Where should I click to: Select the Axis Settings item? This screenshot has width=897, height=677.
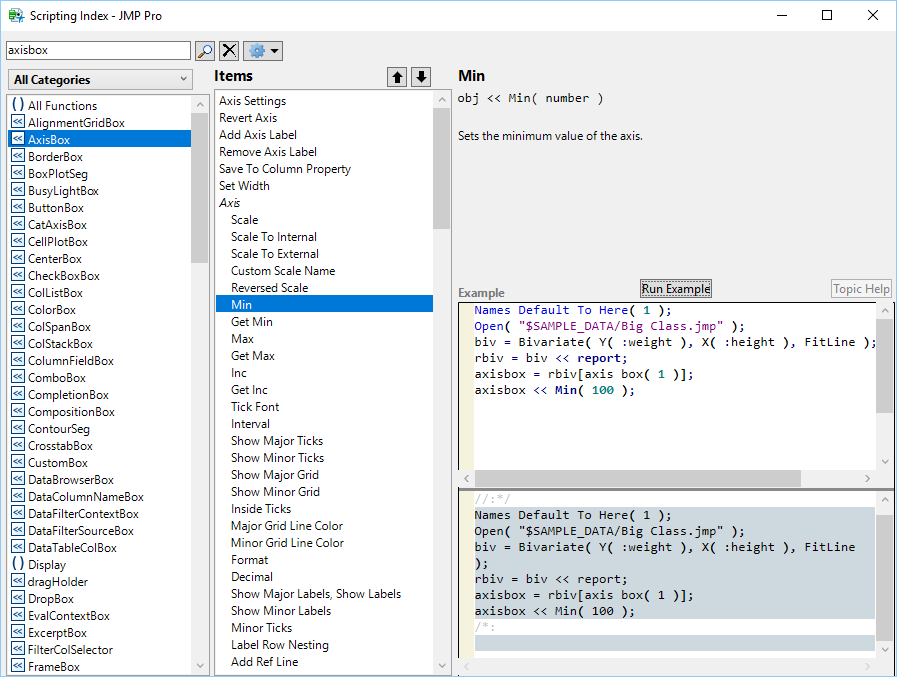[x=252, y=101]
